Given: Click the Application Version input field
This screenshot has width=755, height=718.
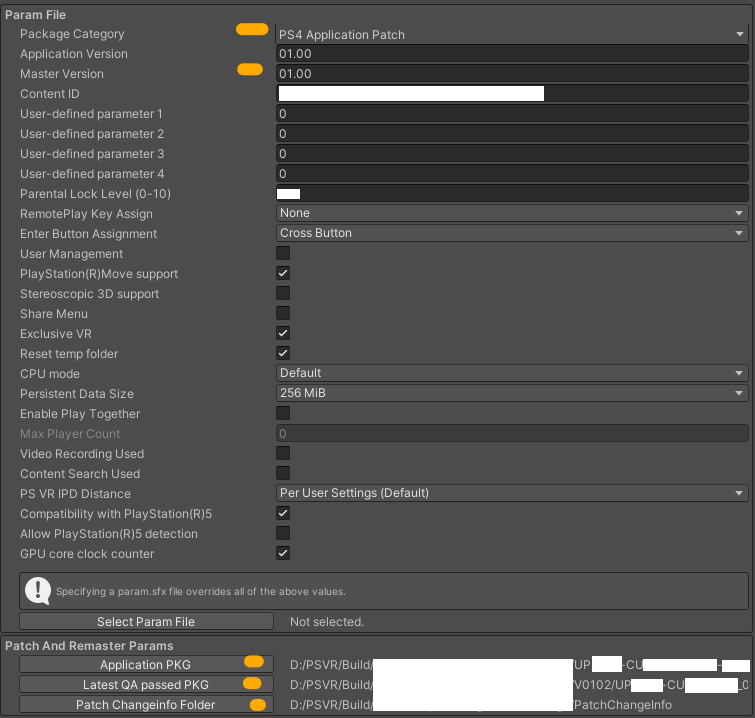Looking at the screenshot, I should 511,54.
